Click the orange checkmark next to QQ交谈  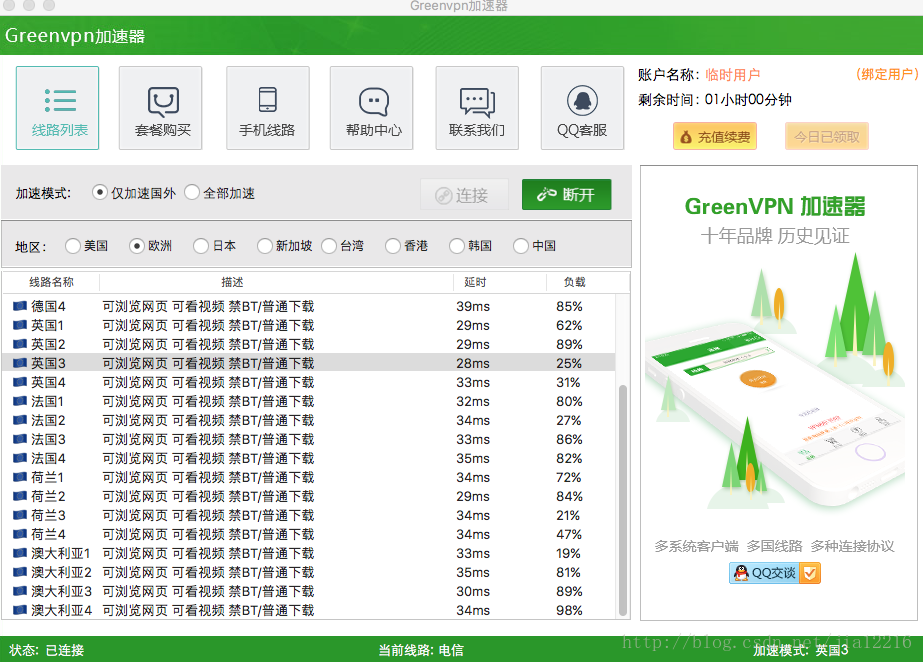[810, 573]
